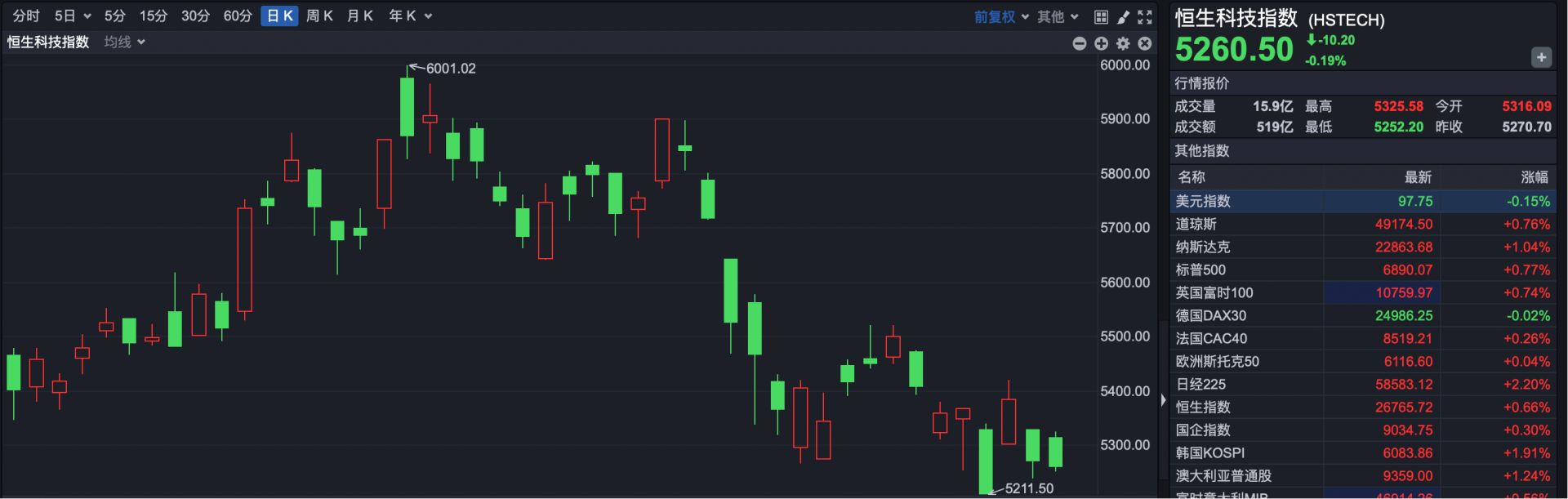The image size is (1568, 499).
Task: Open the multi-chart grid layout
Action: tap(1101, 16)
